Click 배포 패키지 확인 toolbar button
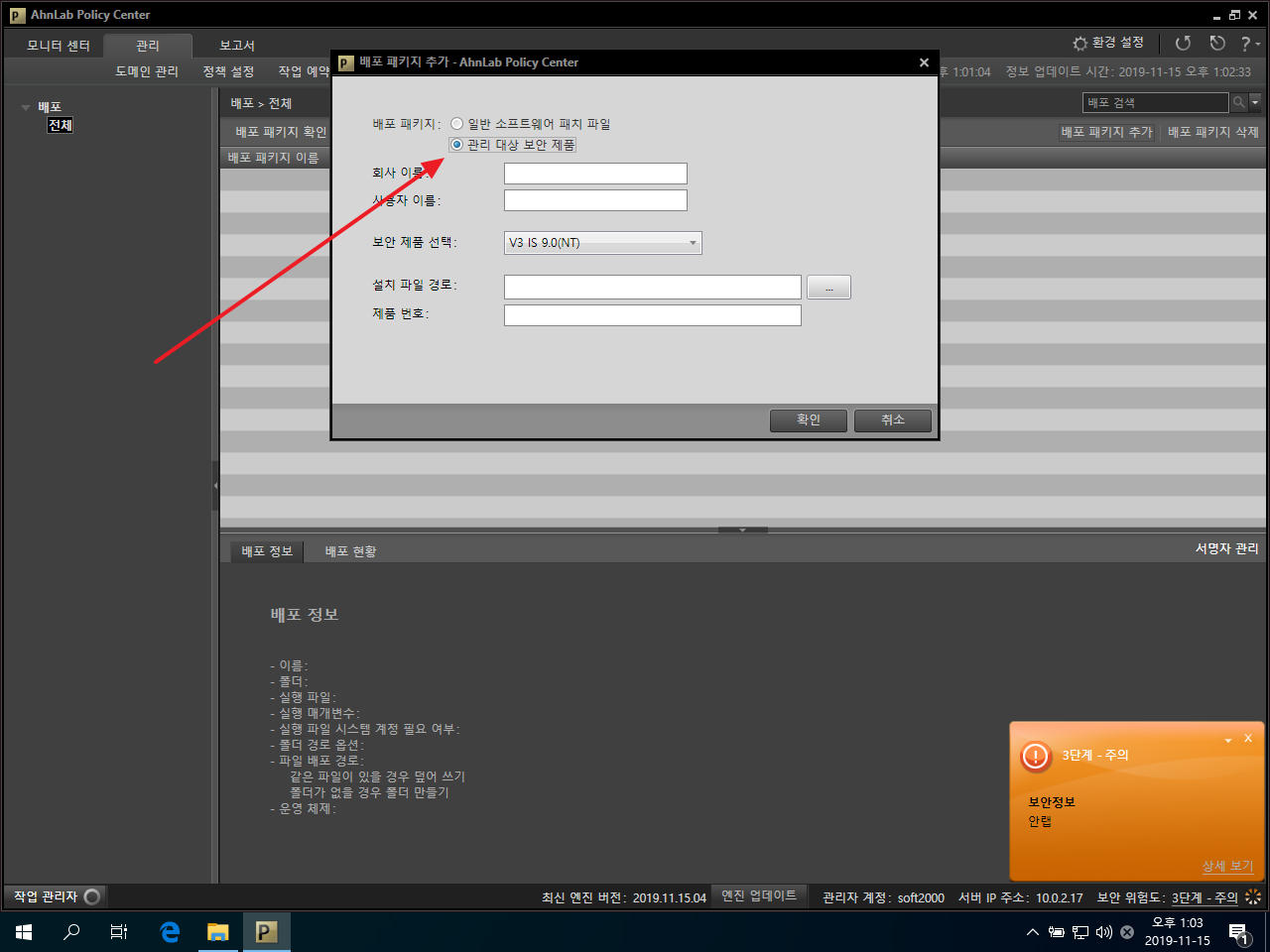This screenshot has height=952, width=1270. [281, 132]
